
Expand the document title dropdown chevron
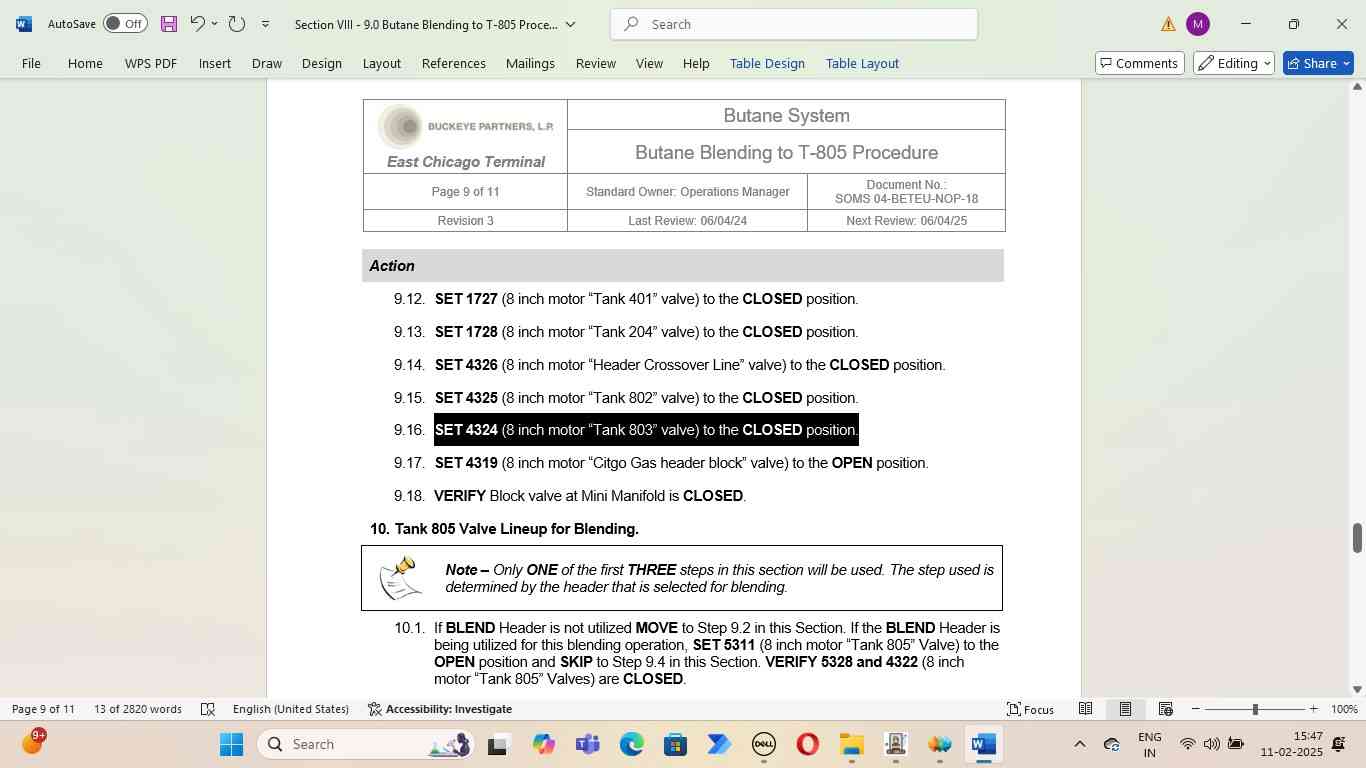(570, 24)
